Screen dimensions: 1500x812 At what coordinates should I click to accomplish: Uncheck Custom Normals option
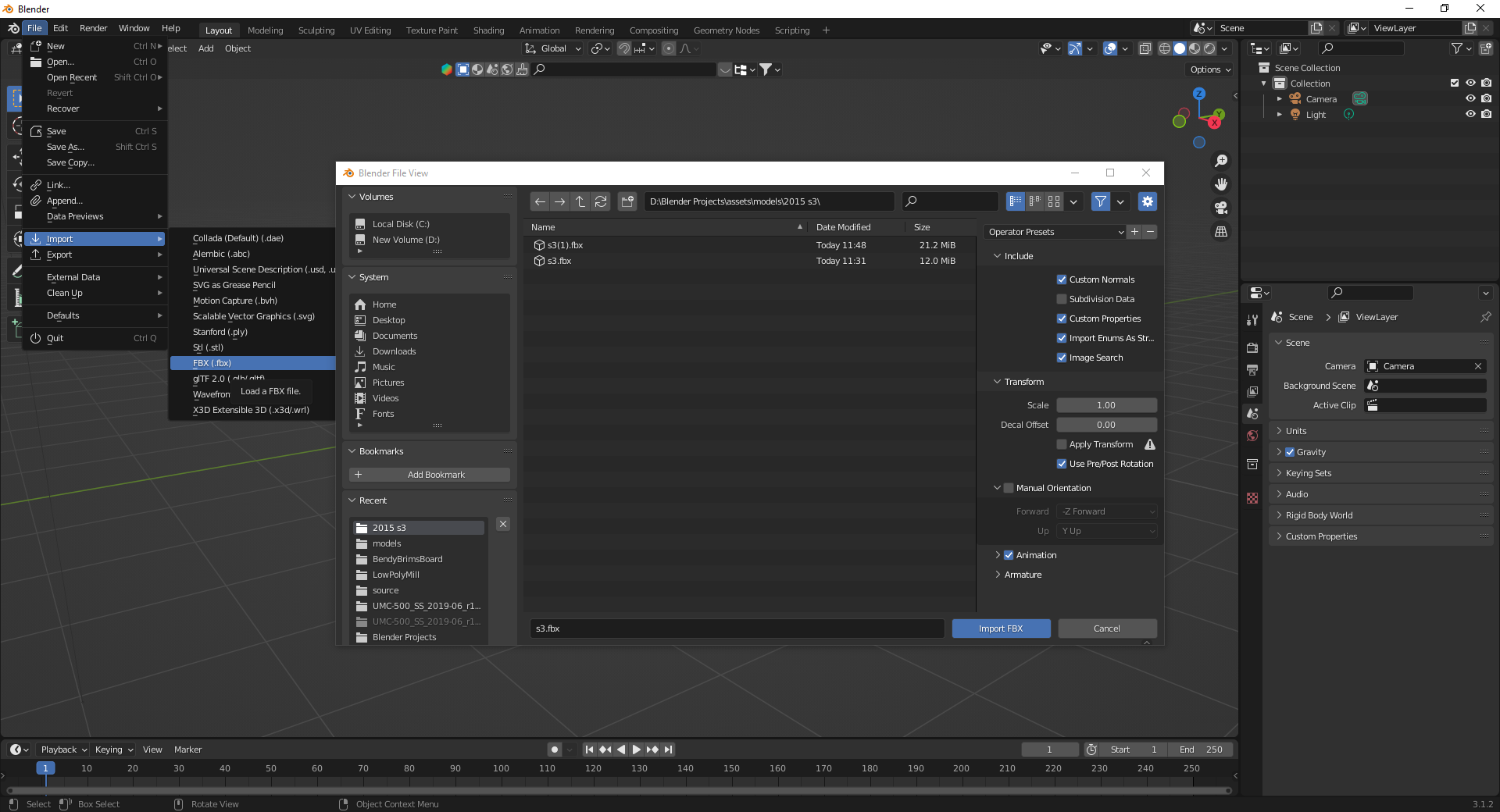(x=1062, y=280)
